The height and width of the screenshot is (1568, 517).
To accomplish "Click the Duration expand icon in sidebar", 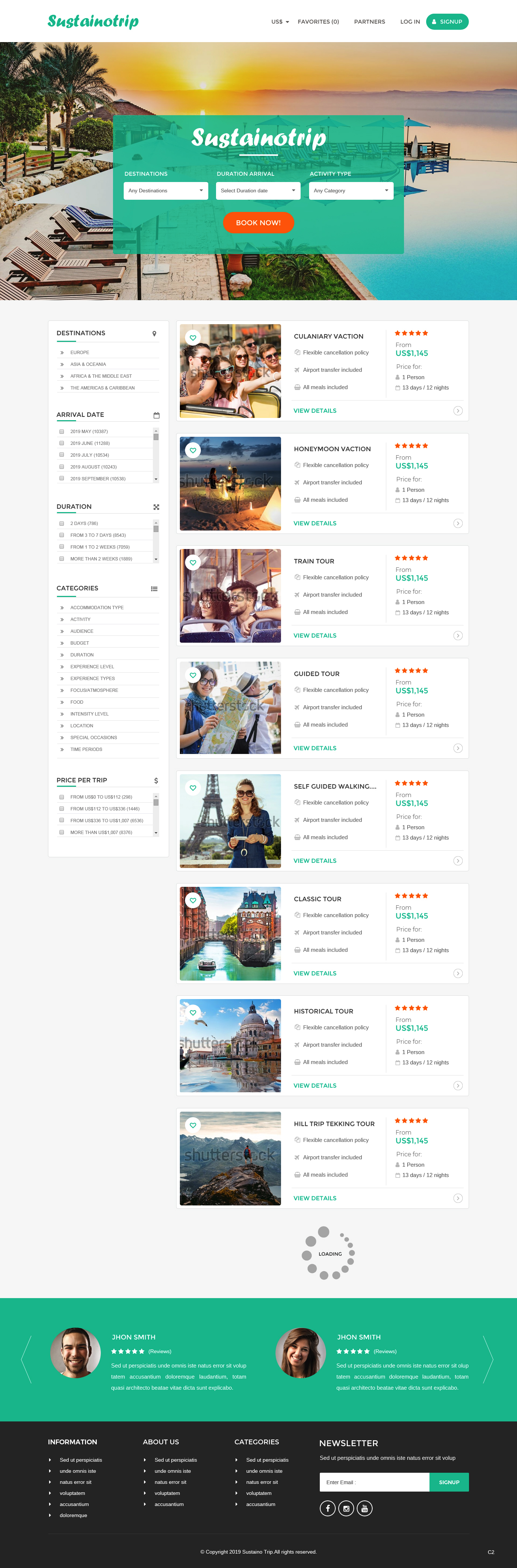I will pyautogui.click(x=157, y=507).
